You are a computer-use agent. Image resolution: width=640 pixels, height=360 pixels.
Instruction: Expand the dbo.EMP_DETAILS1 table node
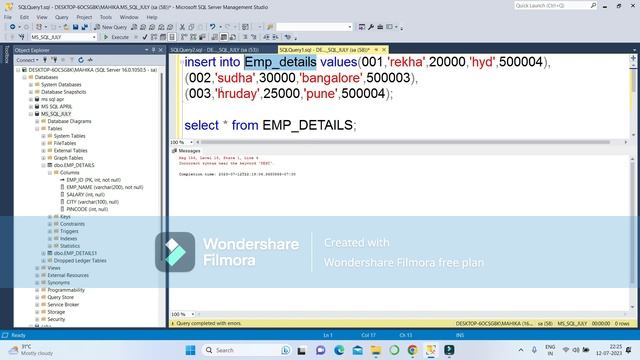[x=44, y=253]
